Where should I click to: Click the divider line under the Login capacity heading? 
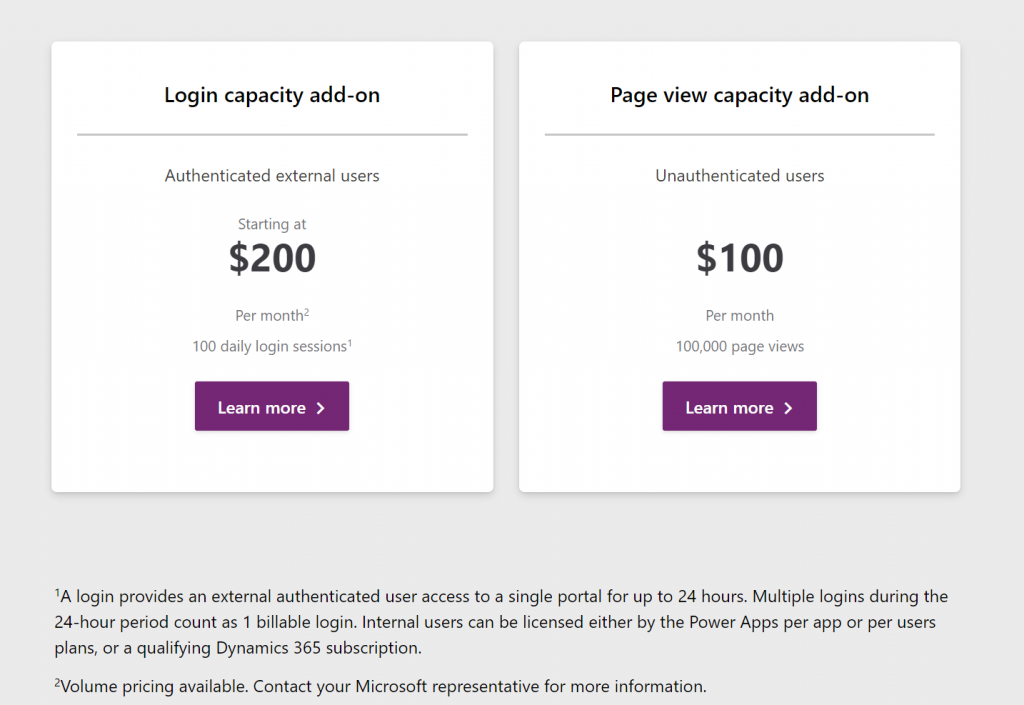coord(272,134)
